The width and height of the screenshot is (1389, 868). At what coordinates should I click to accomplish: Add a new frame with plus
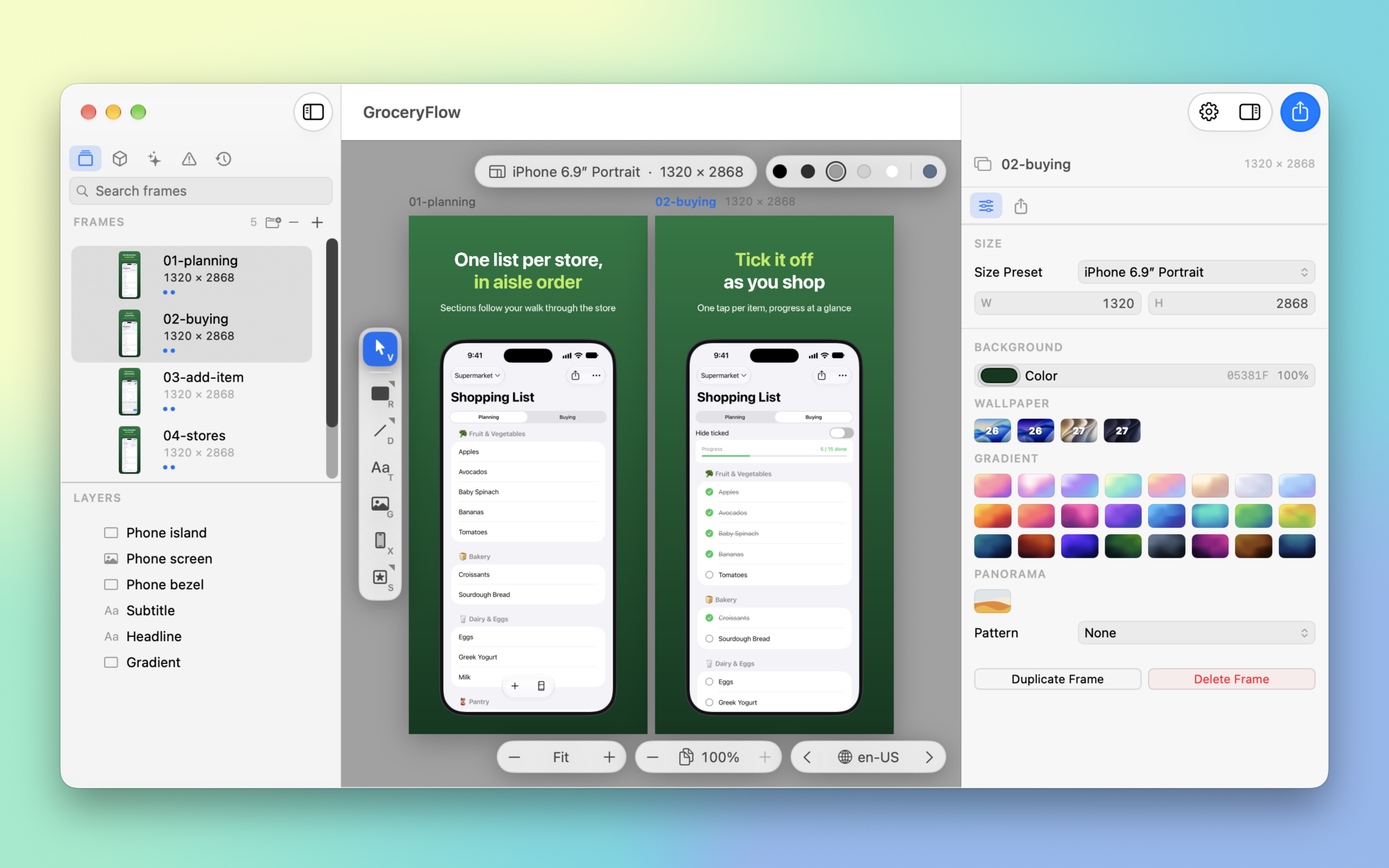click(x=317, y=222)
